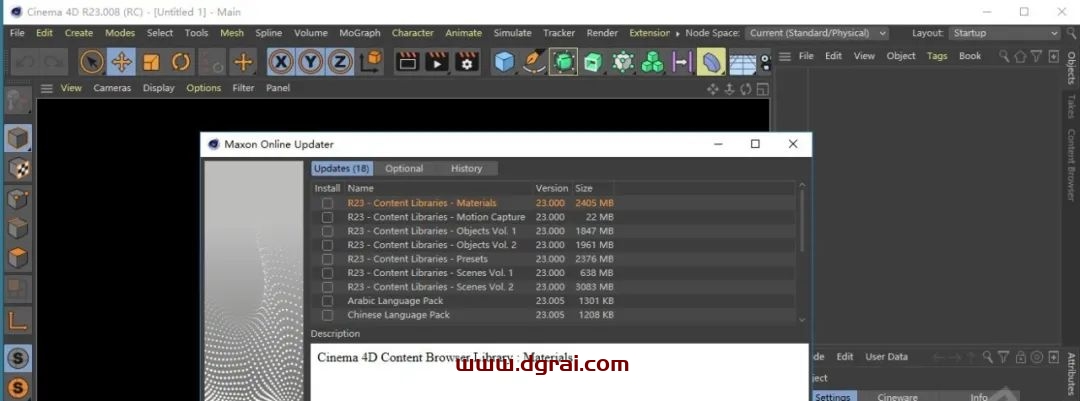Add a Floor grid object icon
Image resolution: width=1080 pixels, height=401 pixels.
(742, 62)
